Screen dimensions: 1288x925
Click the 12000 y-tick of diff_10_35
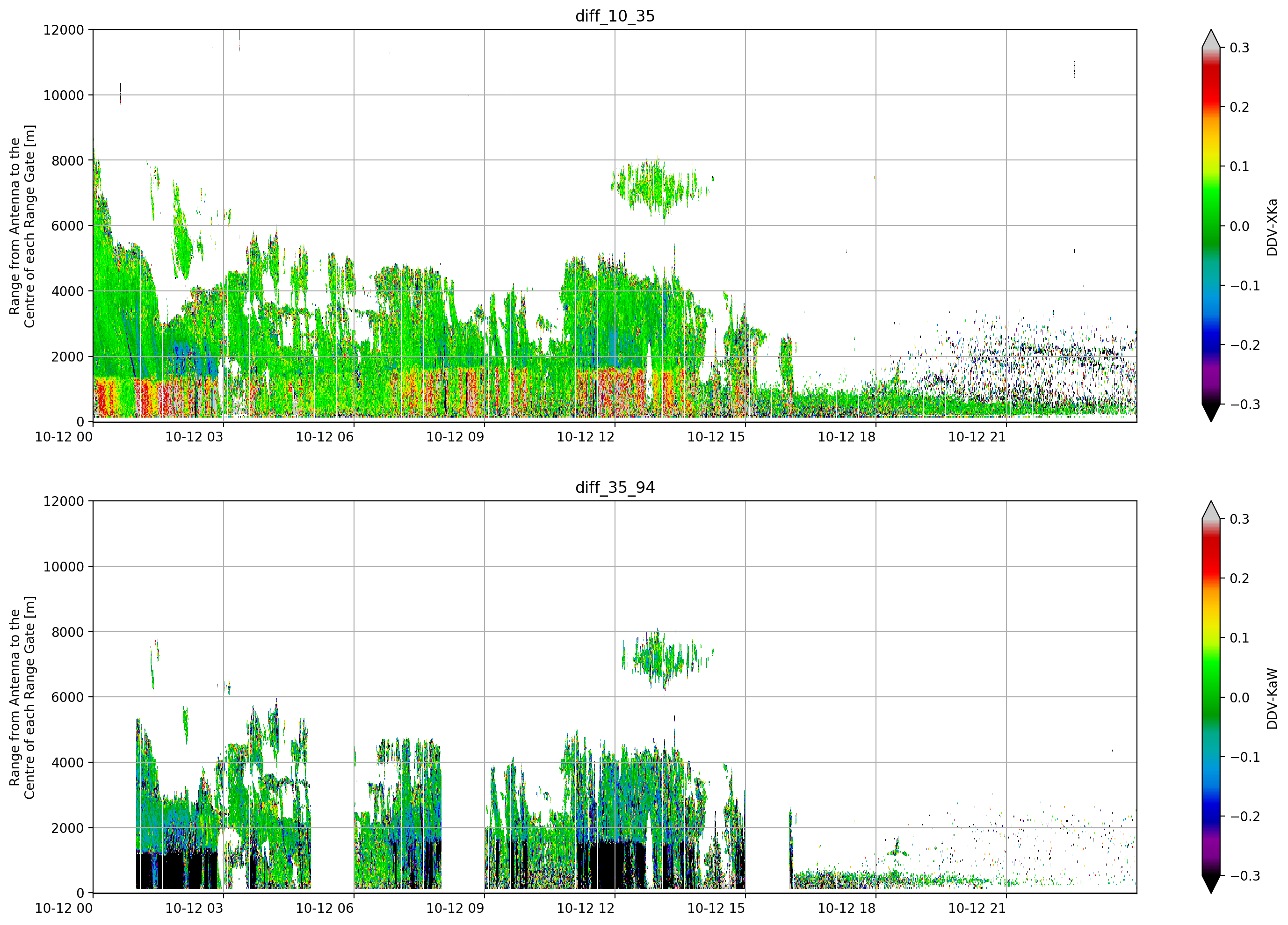(x=64, y=29)
